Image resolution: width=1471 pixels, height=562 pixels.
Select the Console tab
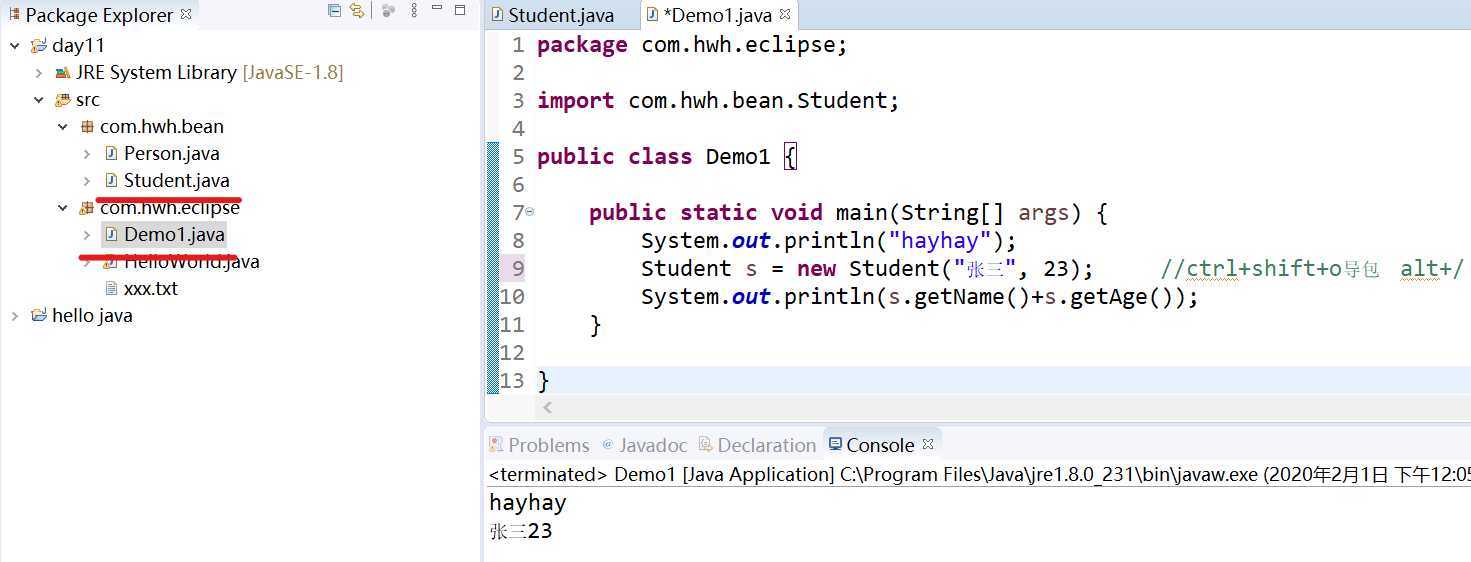point(880,445)
